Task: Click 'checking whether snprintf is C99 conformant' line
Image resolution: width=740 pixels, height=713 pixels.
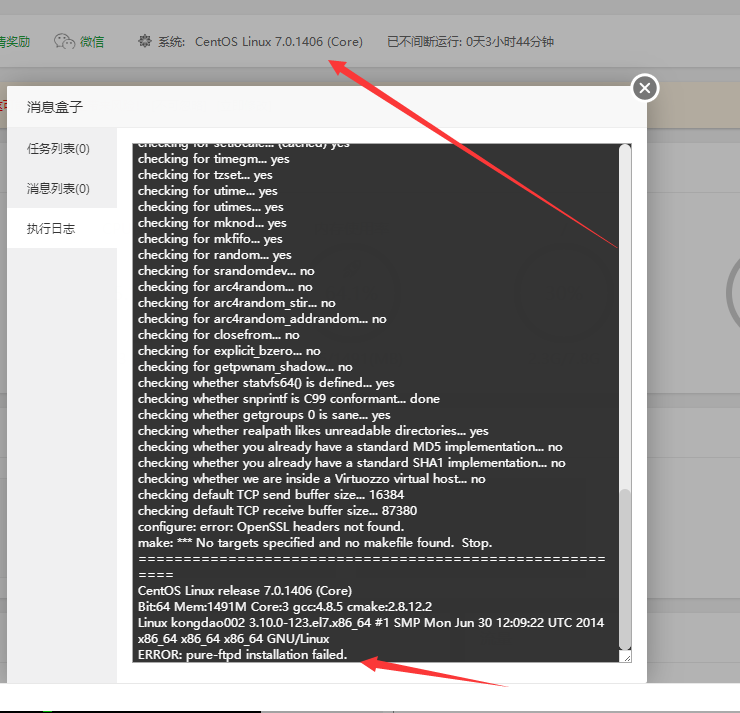Action: (x=289, y=399)
